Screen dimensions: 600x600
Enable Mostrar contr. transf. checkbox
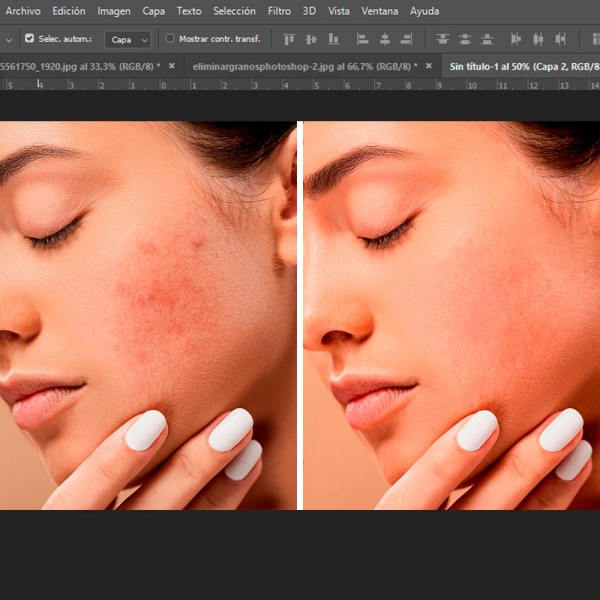170,38
